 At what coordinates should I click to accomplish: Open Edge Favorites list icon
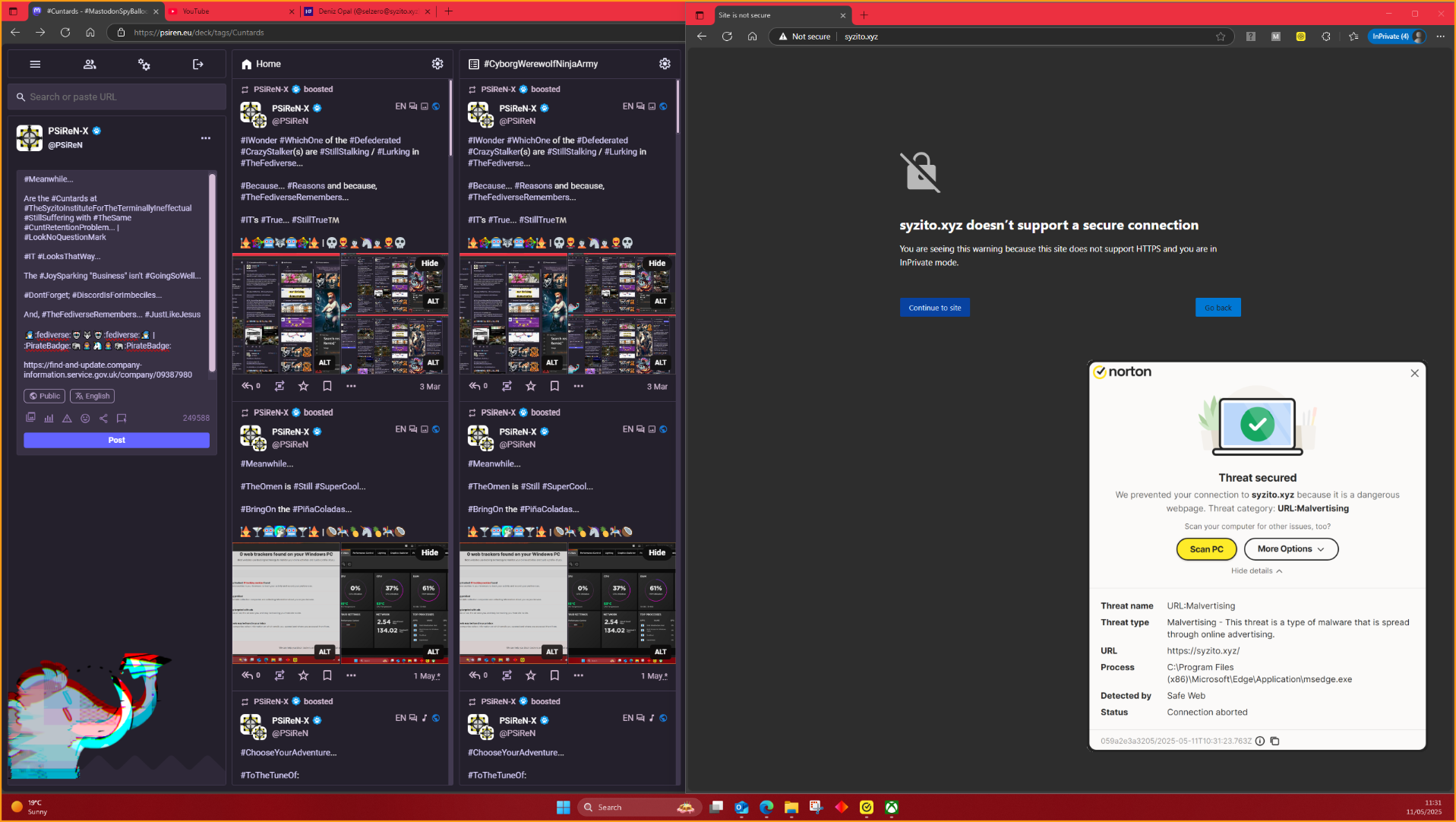tap(1353, 36)
